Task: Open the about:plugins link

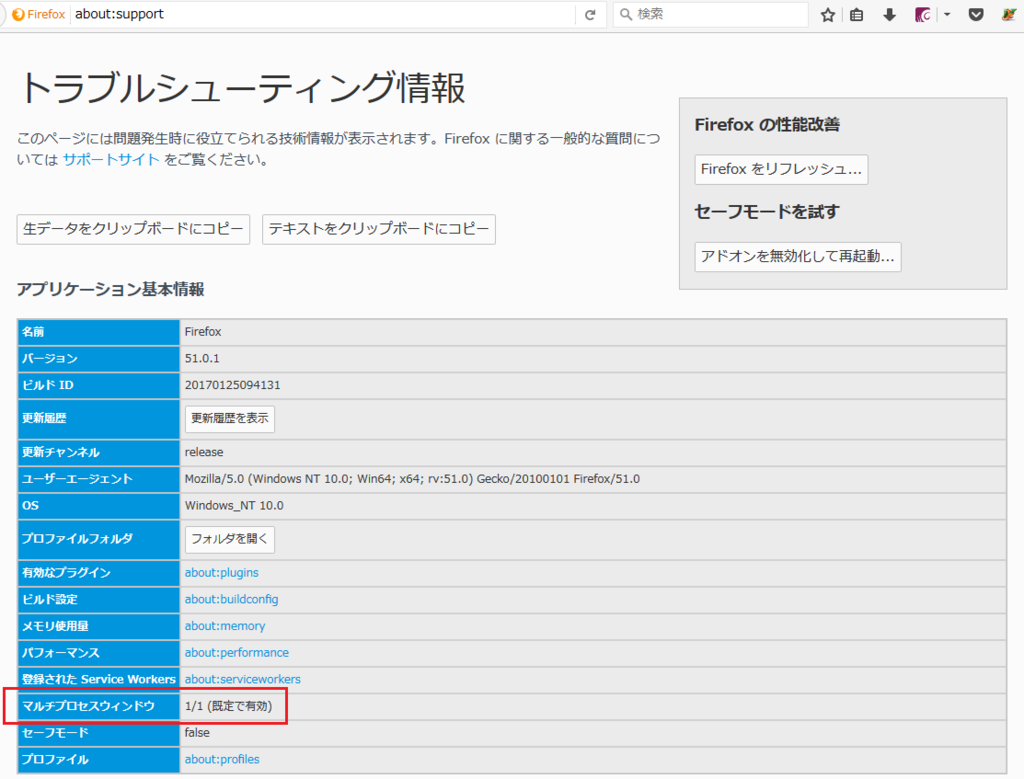Action: pyautogui.click(x=221, y=573)
